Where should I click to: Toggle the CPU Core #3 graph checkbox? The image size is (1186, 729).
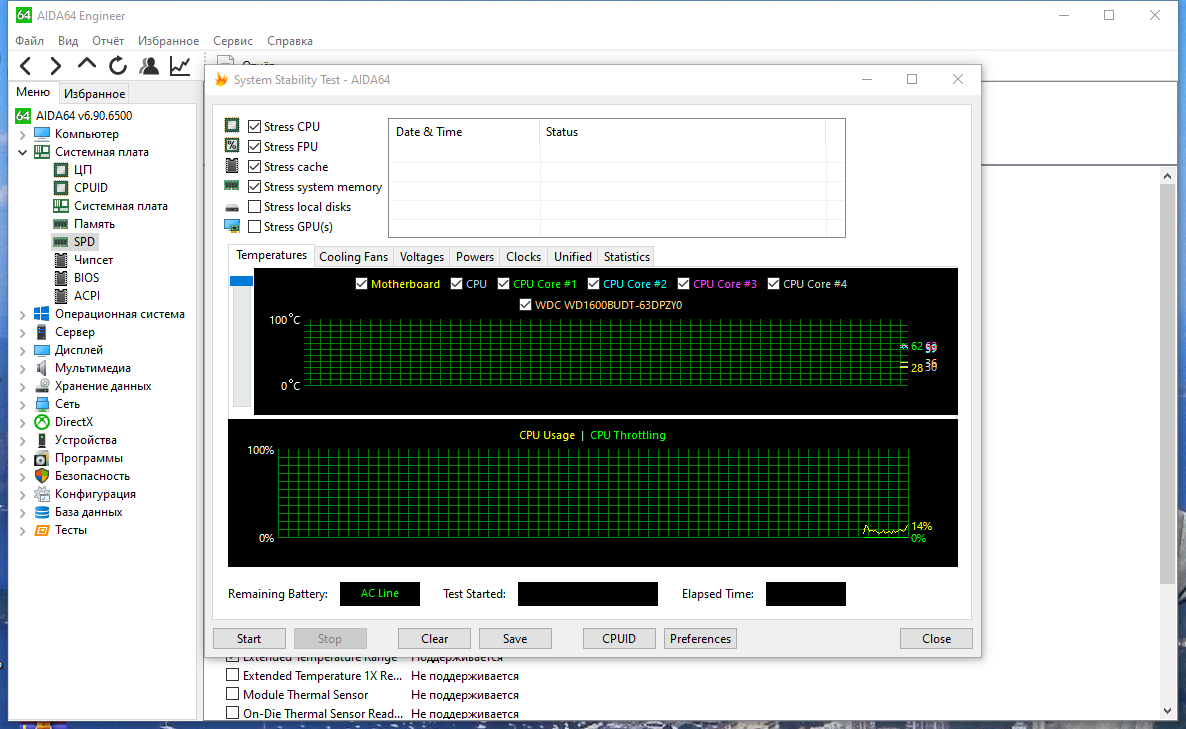(684, 284)
